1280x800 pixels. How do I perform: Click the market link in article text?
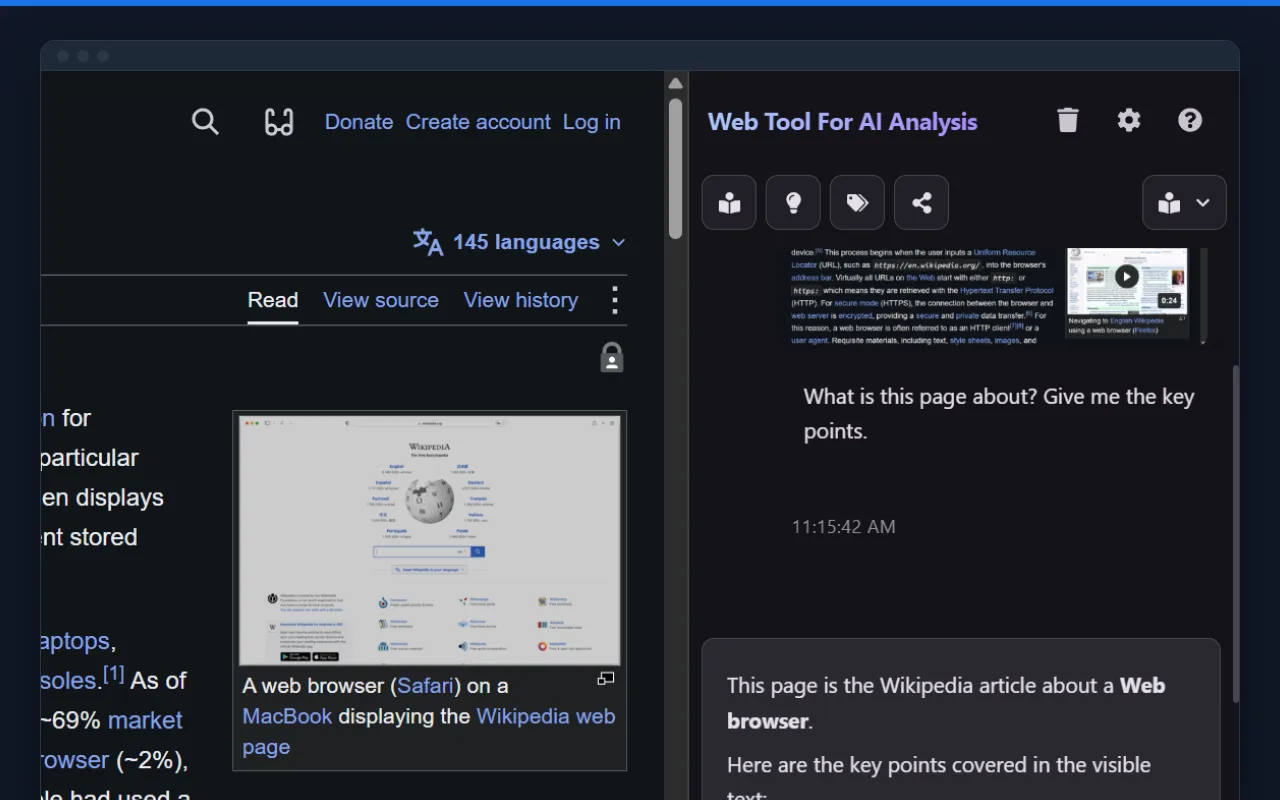145,720
